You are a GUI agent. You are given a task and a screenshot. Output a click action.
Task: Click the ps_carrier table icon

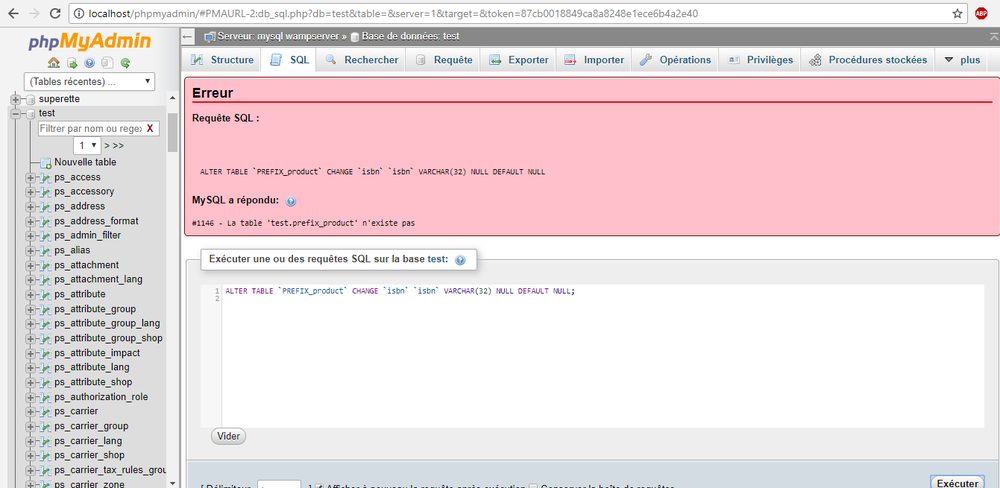click(45, 412)
